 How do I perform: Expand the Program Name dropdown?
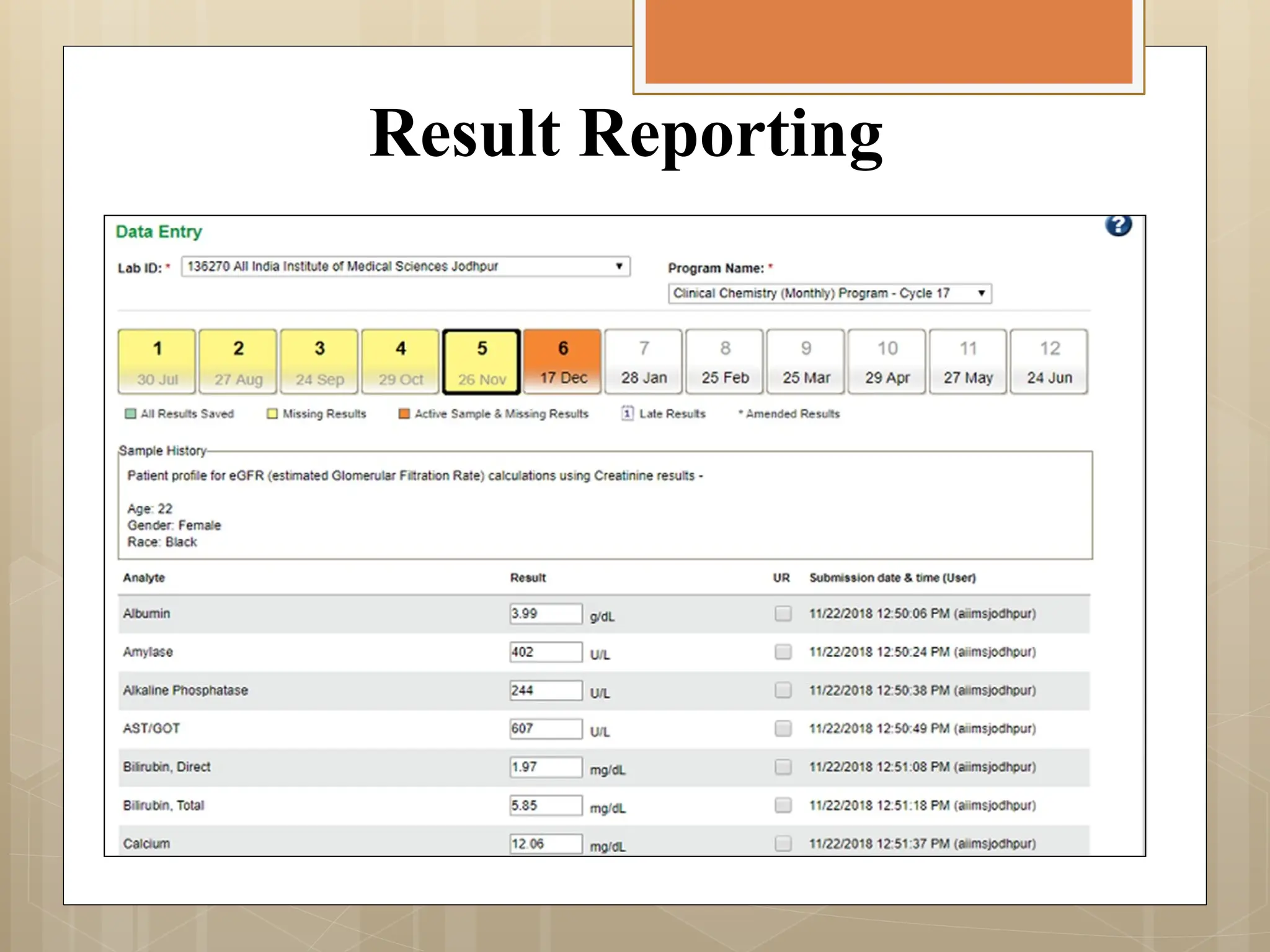(829, 293)
